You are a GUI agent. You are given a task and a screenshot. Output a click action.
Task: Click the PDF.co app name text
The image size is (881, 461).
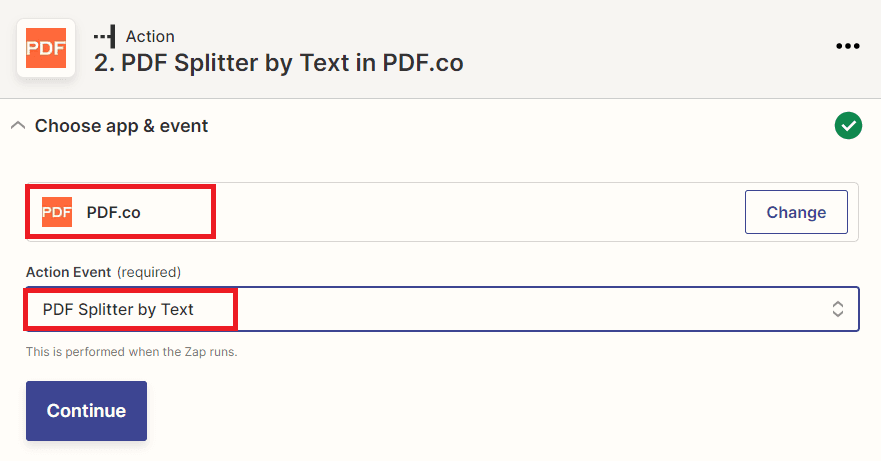click(x=114, y=212)
